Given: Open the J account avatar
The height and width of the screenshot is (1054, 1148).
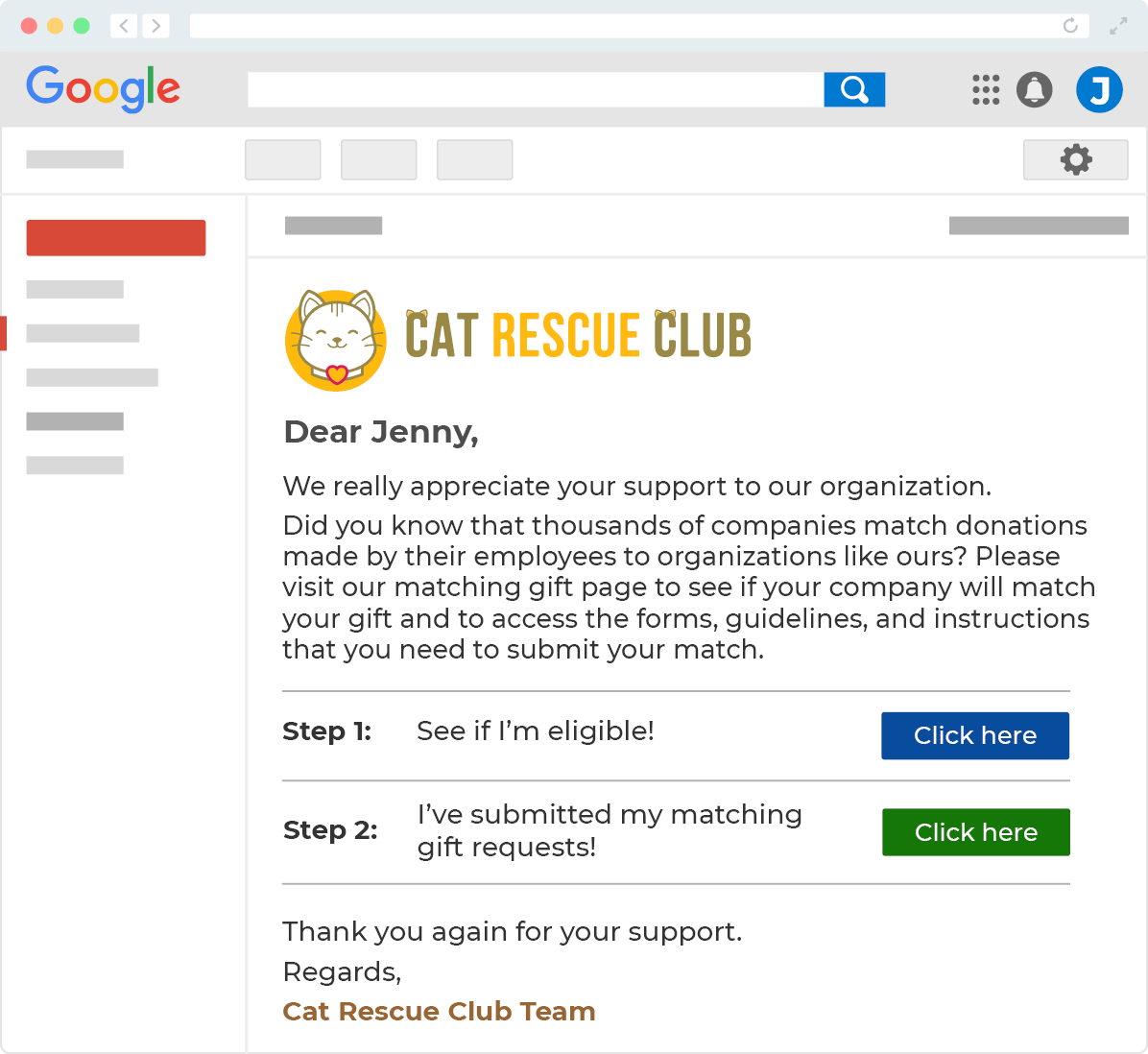Looking at the screenshot, I should pyautogui.click(x=1099, y=90).
